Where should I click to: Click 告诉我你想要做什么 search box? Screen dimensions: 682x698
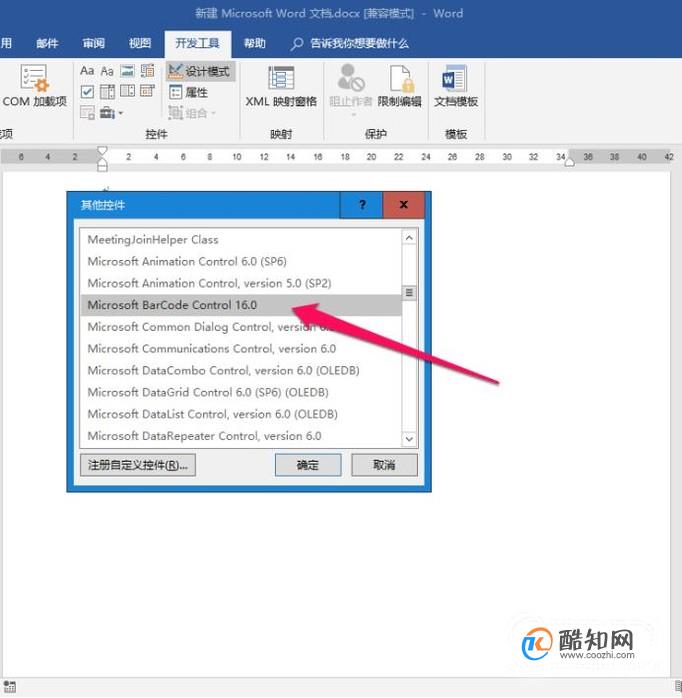[350, 43]
